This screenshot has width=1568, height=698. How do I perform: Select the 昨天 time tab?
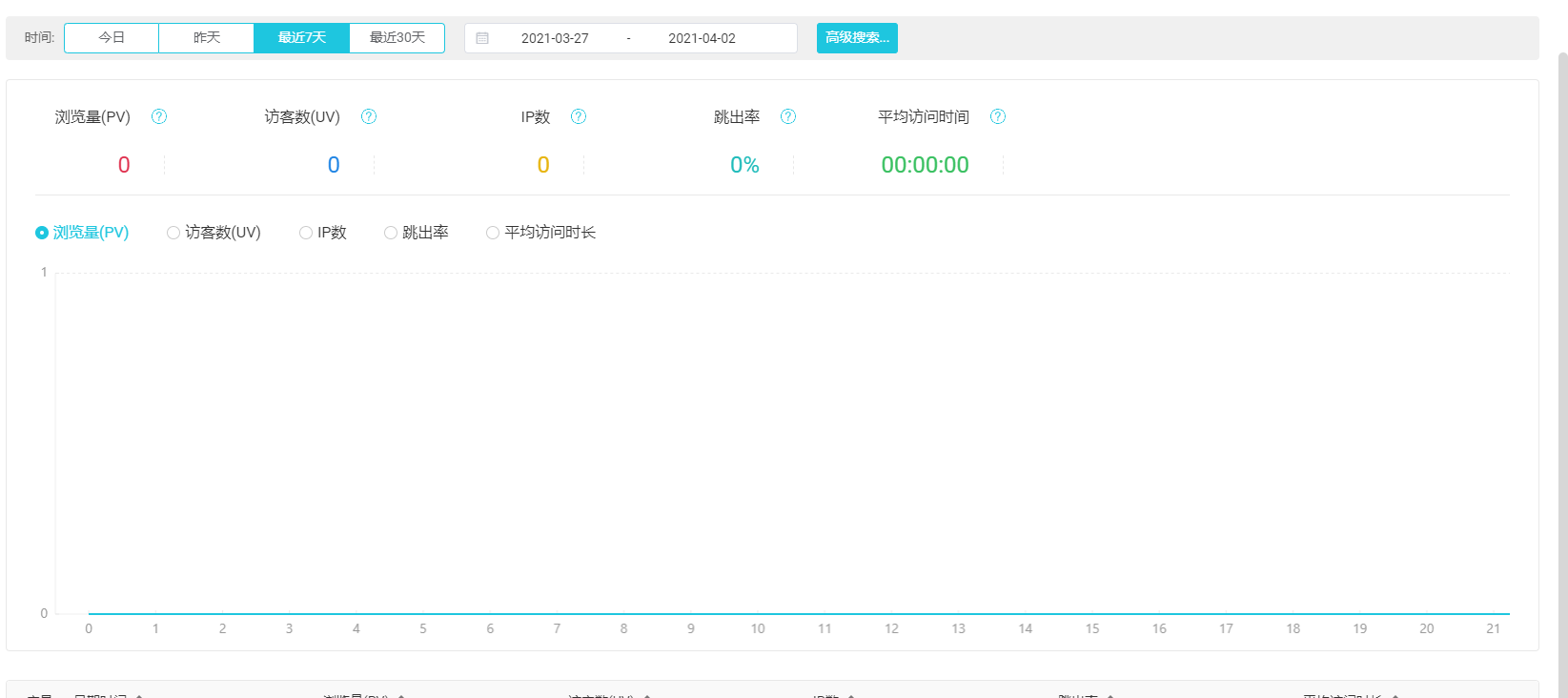[207, 38]
